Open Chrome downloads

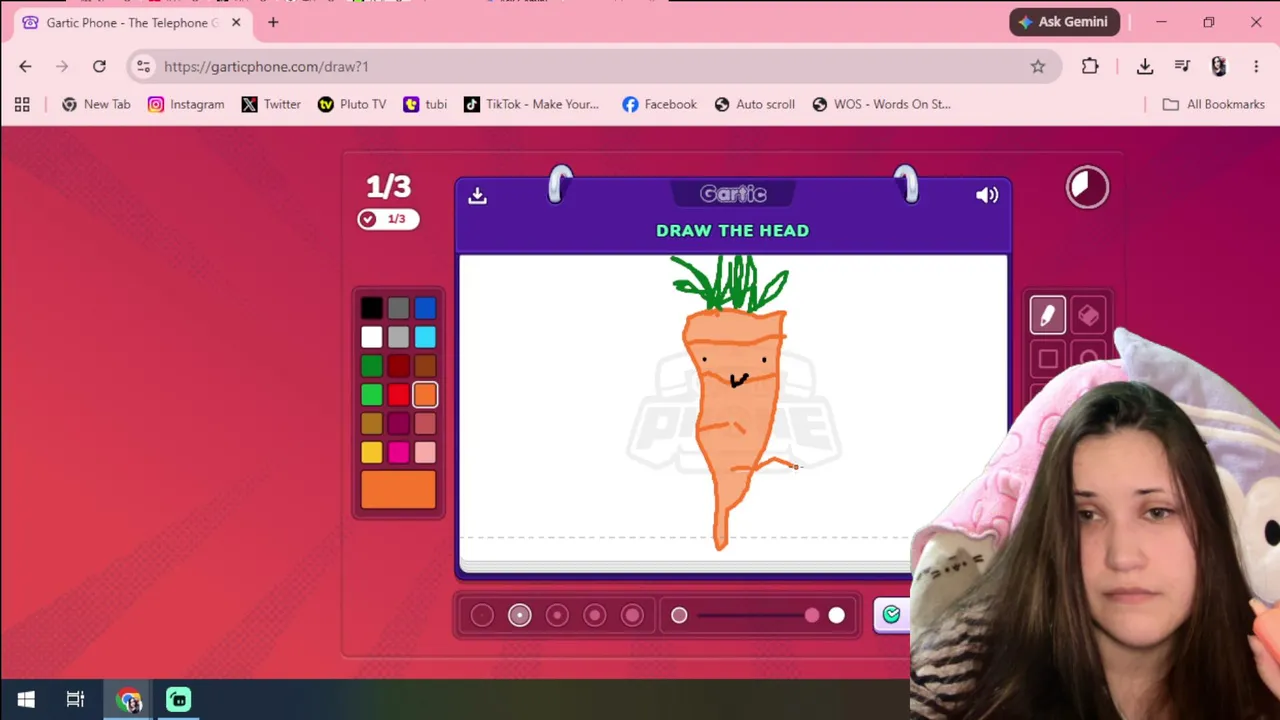(x=1145, y=66)
